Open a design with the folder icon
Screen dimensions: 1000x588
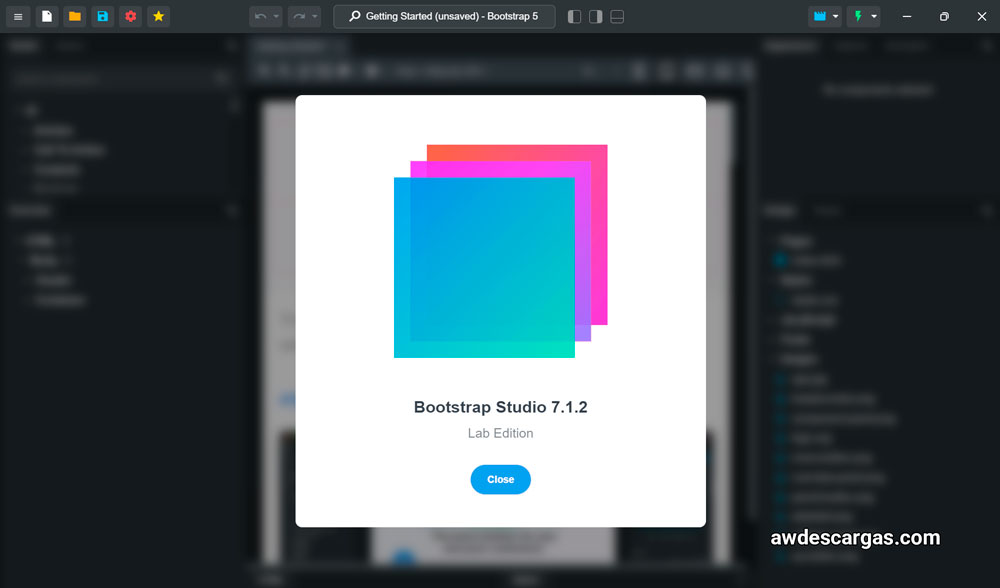pos(75,17)
